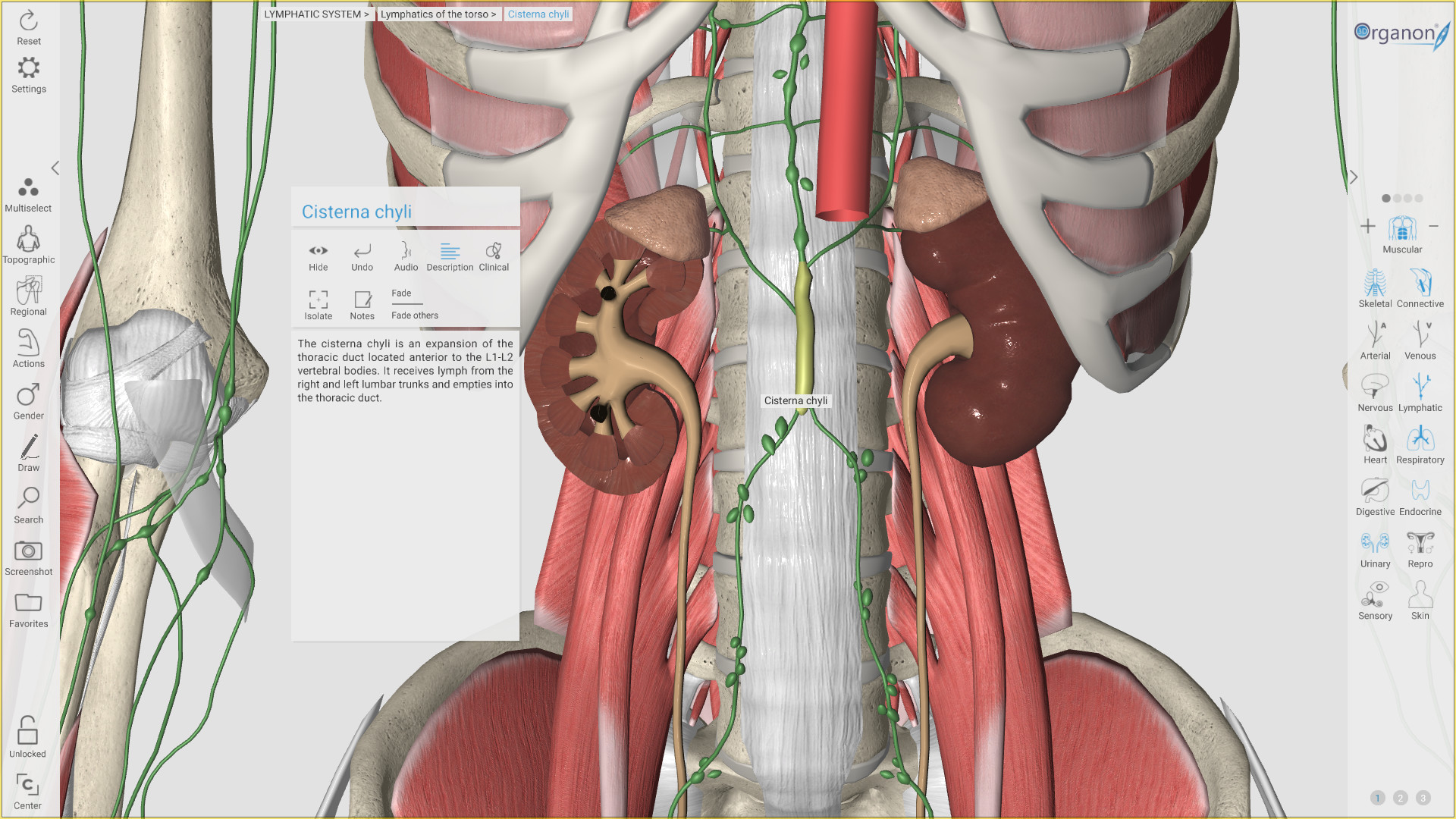The image size is (1456, 819).
Task: Select the Urinary system icon
Action: click(1375, 548)
